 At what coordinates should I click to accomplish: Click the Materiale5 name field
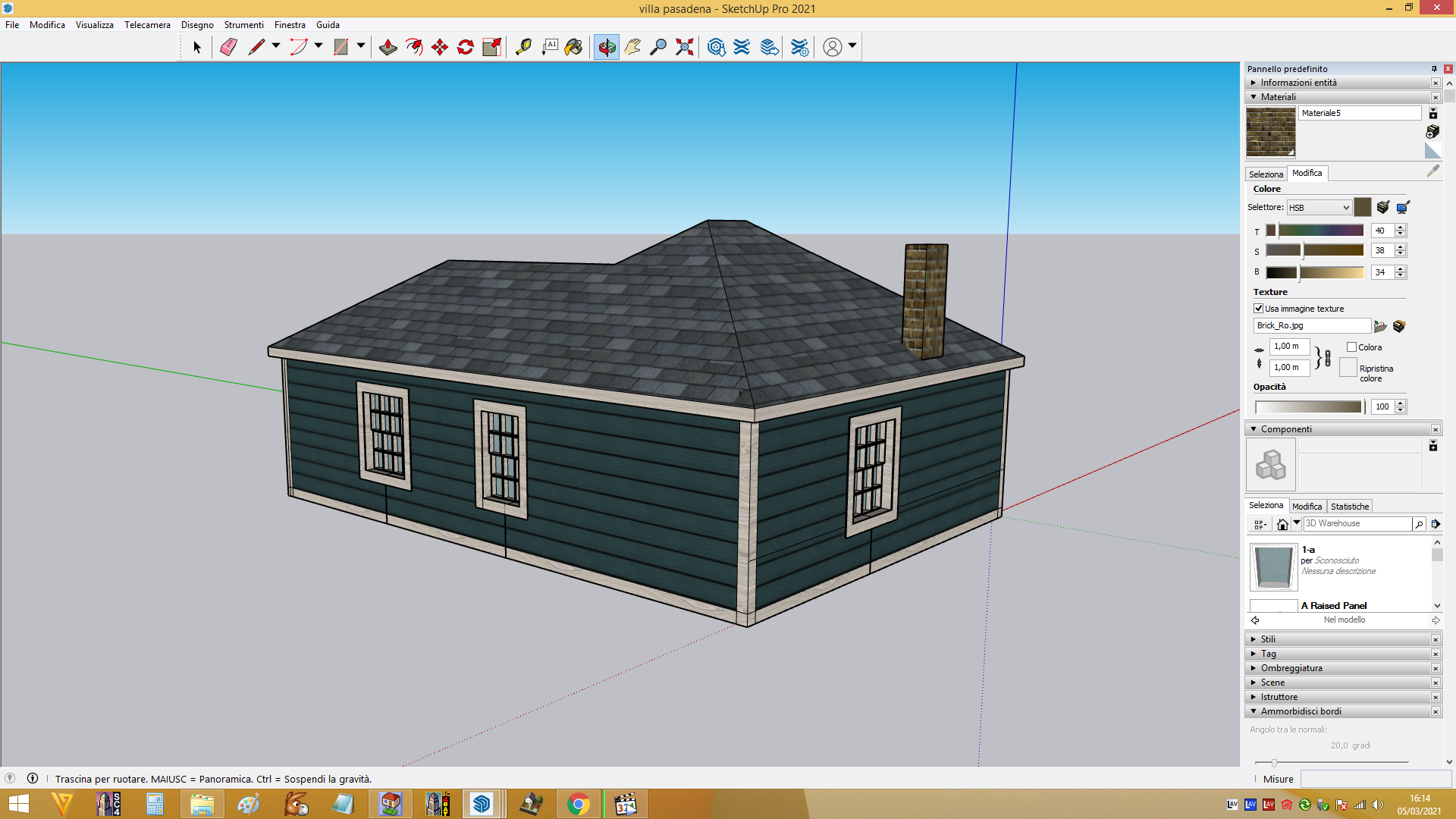[x=1360, y=113]
